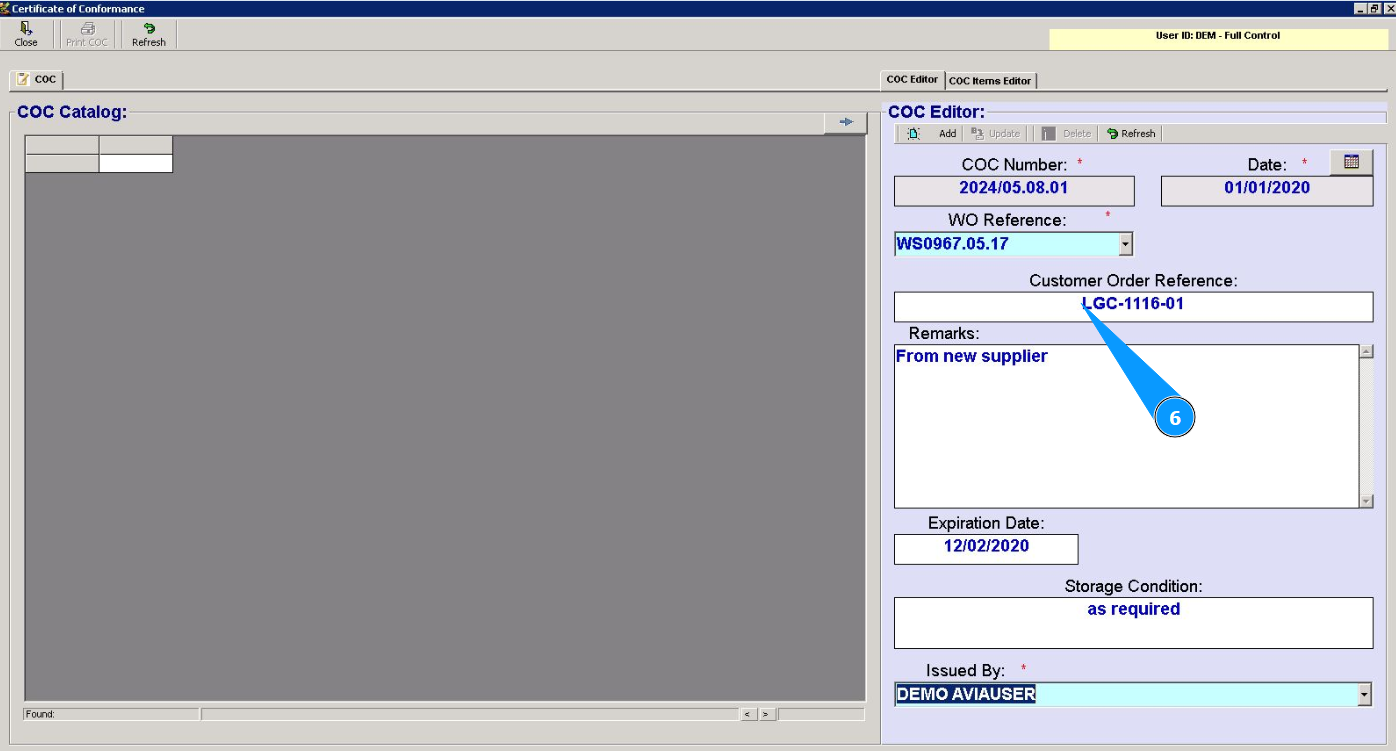Screen dimensions: 1396x751
Task: Click the Close icon in the main toolbar
Action: point(26,35)
